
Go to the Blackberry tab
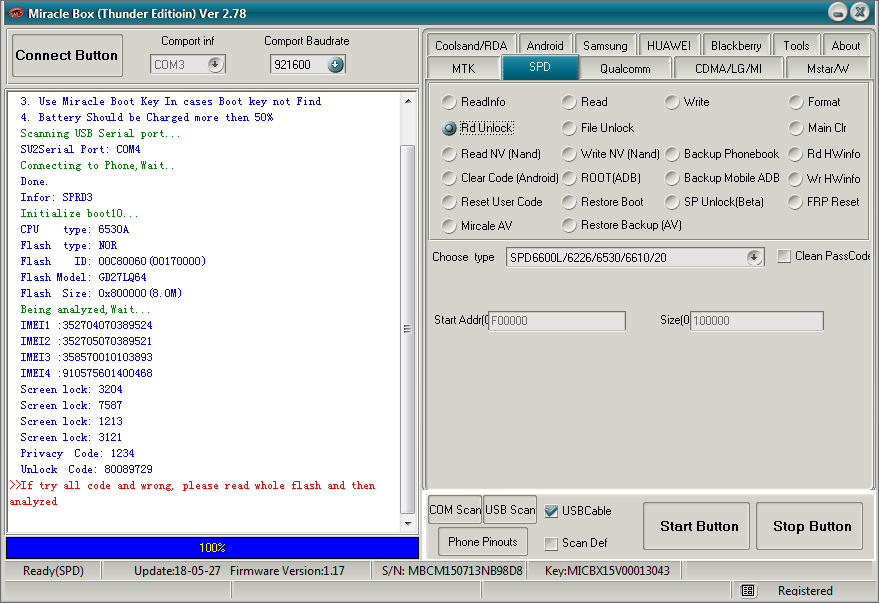tap(736, 45)
